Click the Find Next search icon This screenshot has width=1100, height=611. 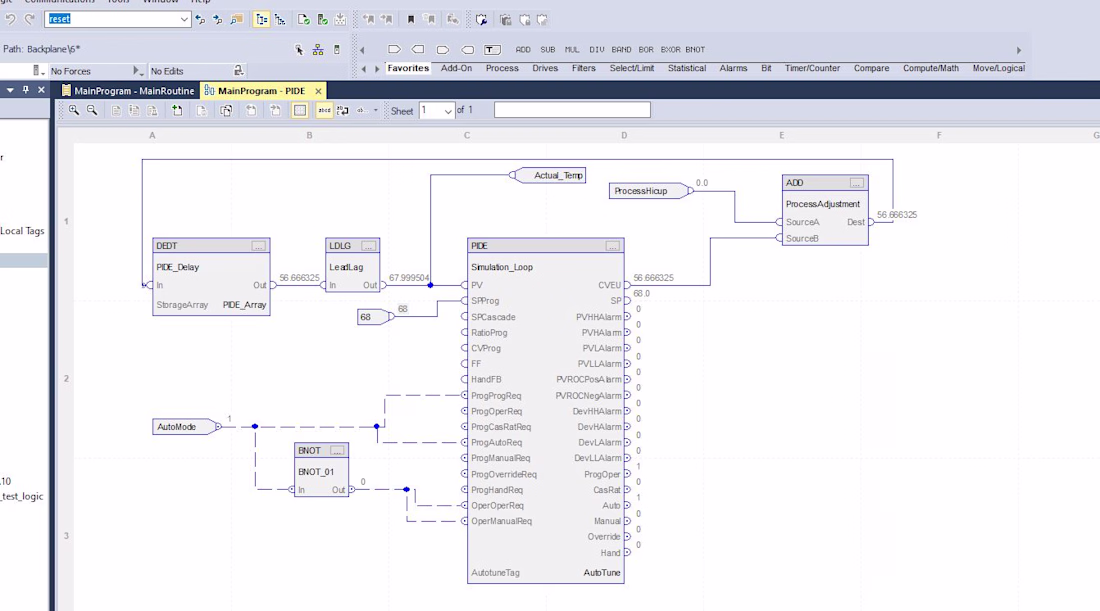click(217, 20)
